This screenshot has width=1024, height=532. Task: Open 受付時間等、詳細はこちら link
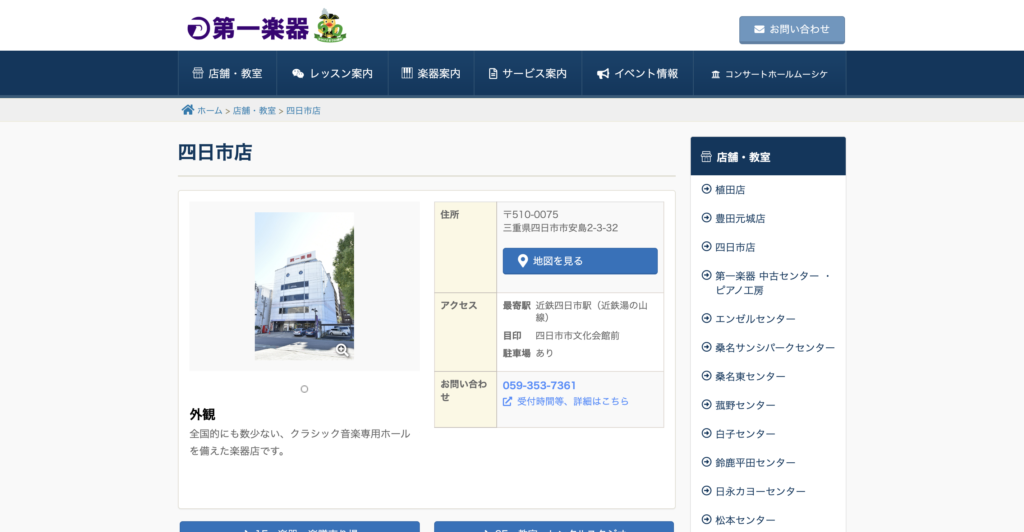click(x=573, y=401)
